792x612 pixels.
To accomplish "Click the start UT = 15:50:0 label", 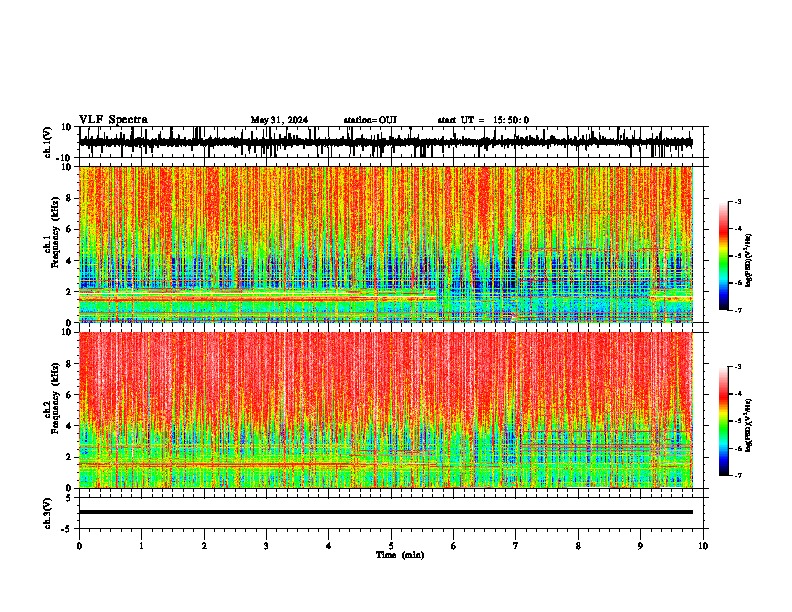I will (483, 120).
